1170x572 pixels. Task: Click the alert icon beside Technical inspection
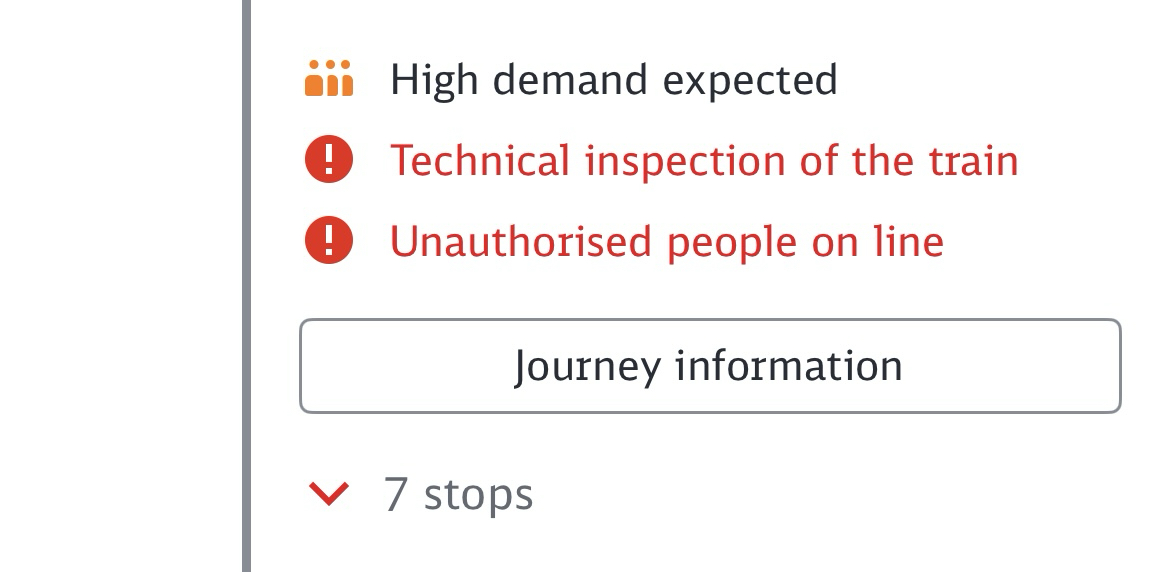[329, 161]
